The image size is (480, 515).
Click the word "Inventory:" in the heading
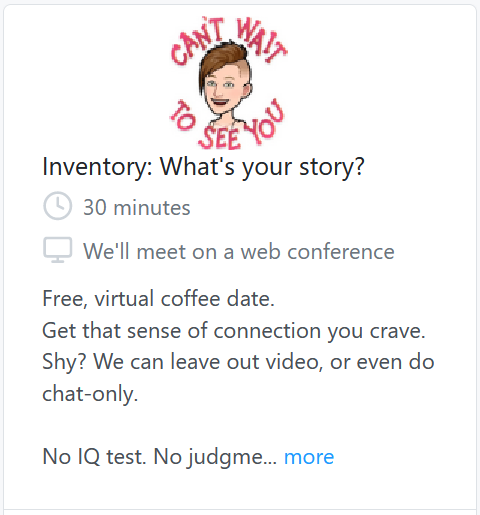97,166
